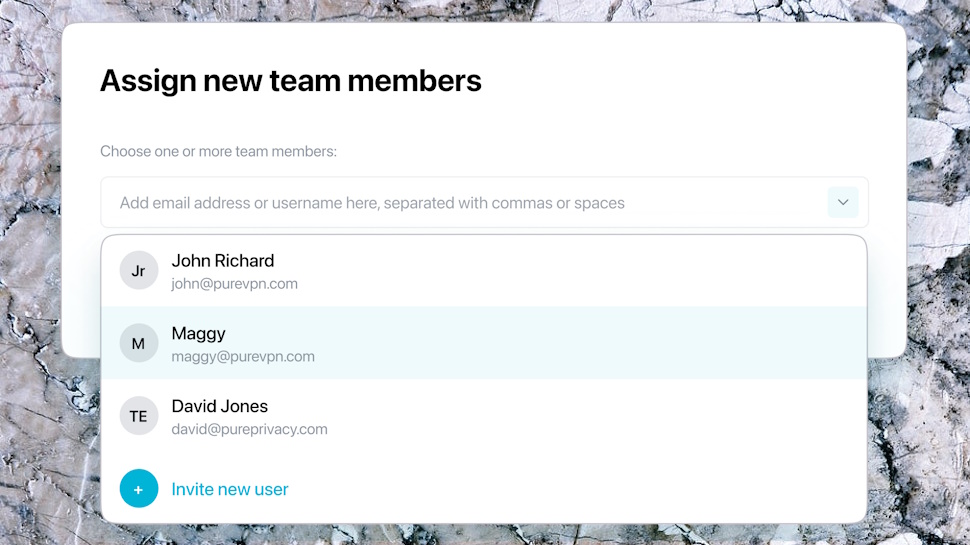Click the TE avatar beside David Jones
This screenshot has width=970, height=545.
pyautogui.click(x=139, y=416)
